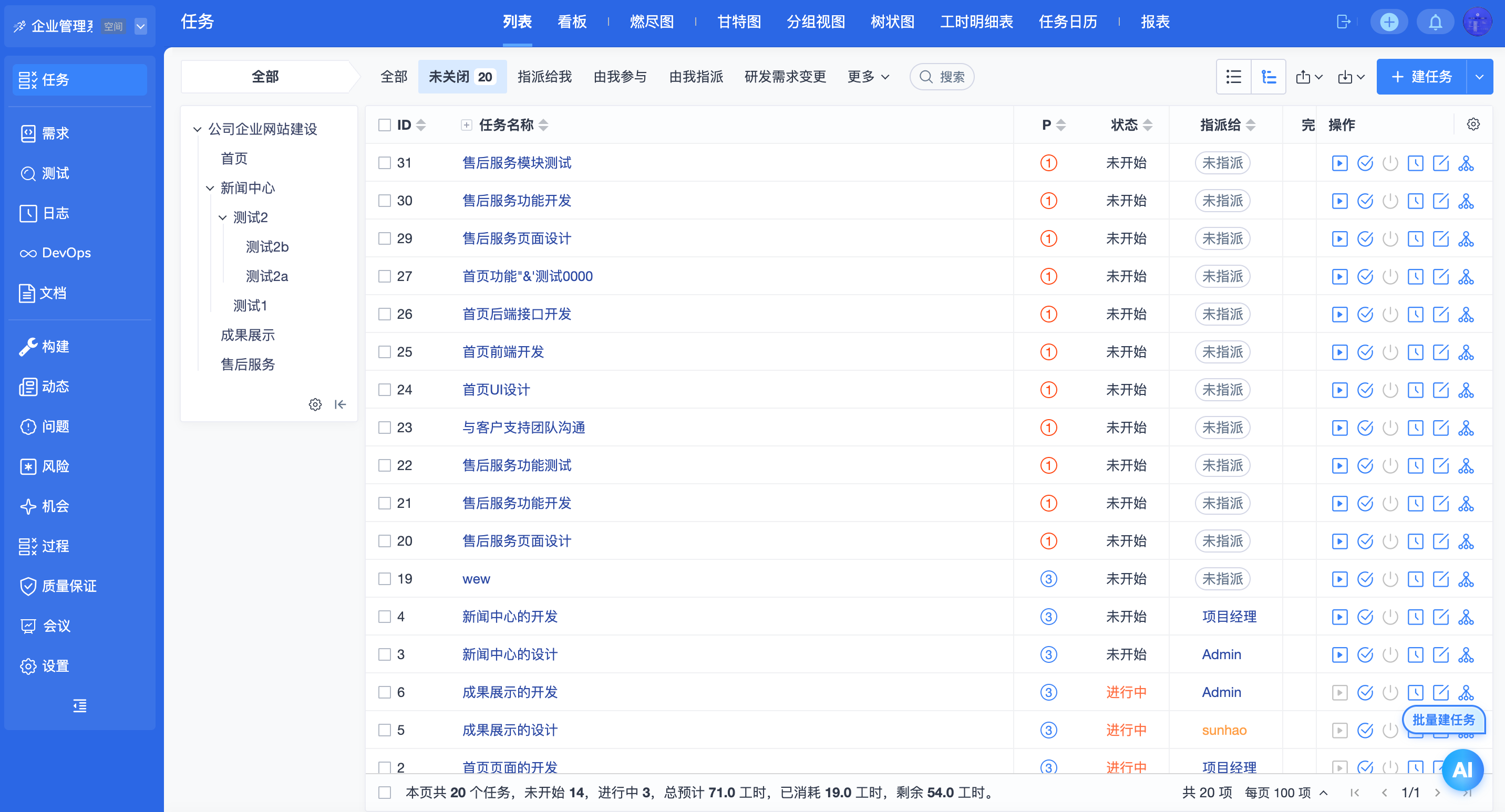Open the 建任务 dropdown arrow
Viewport: 1505px width, 812px height.
point(1479,77)
